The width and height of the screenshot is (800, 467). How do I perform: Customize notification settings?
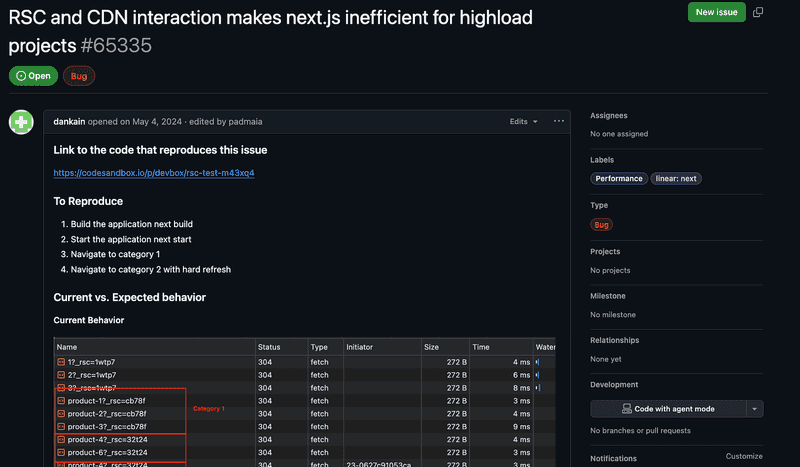click(x=744, y=456)
